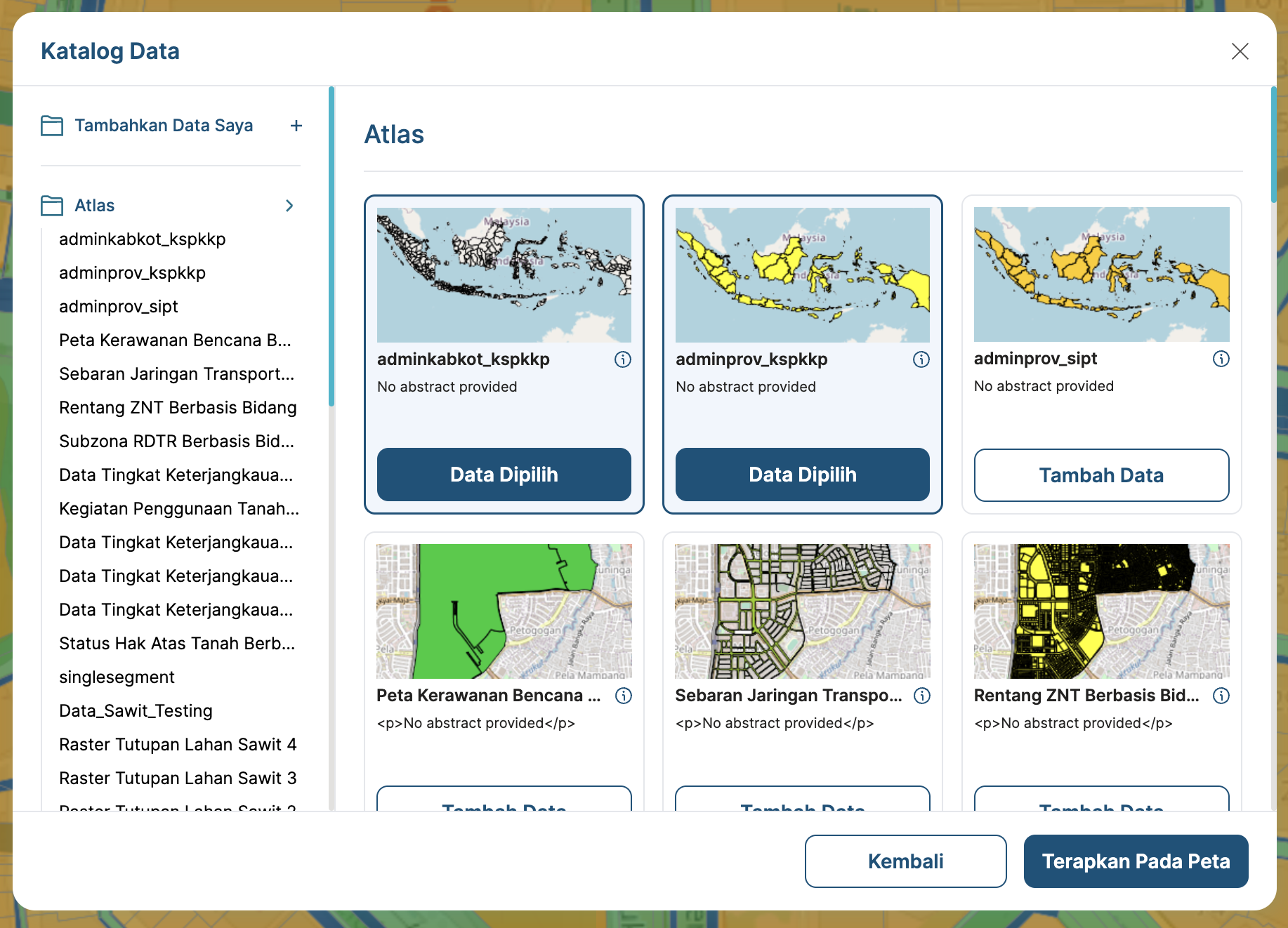Click the sidebar vertical scrollbar
Image resolution: width=1288 pixels, height=928 pixels.
click(x=331, y=246)
